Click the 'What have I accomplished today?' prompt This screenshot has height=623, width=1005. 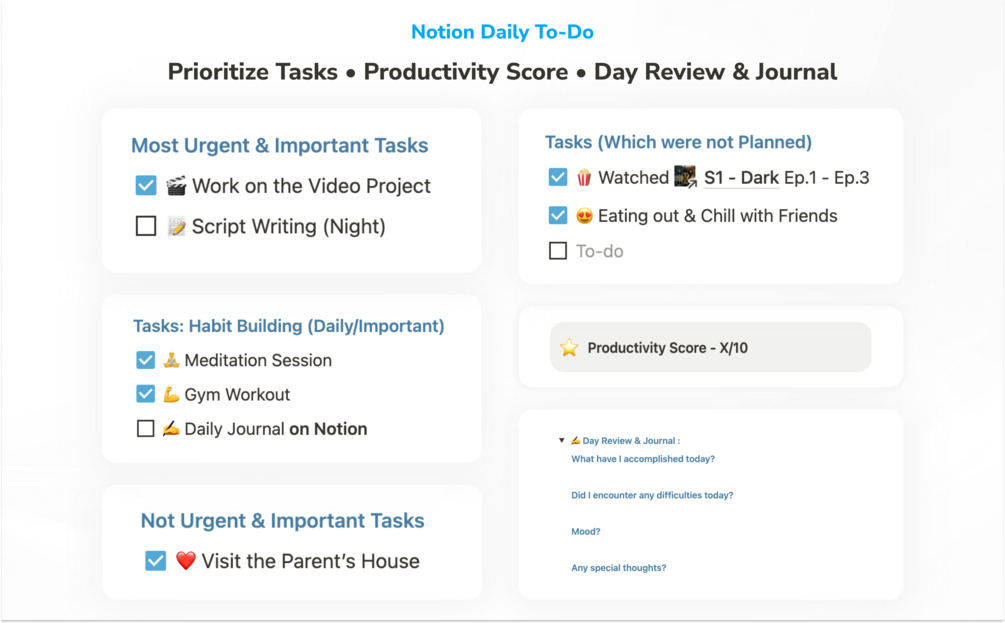pos(642,459)
